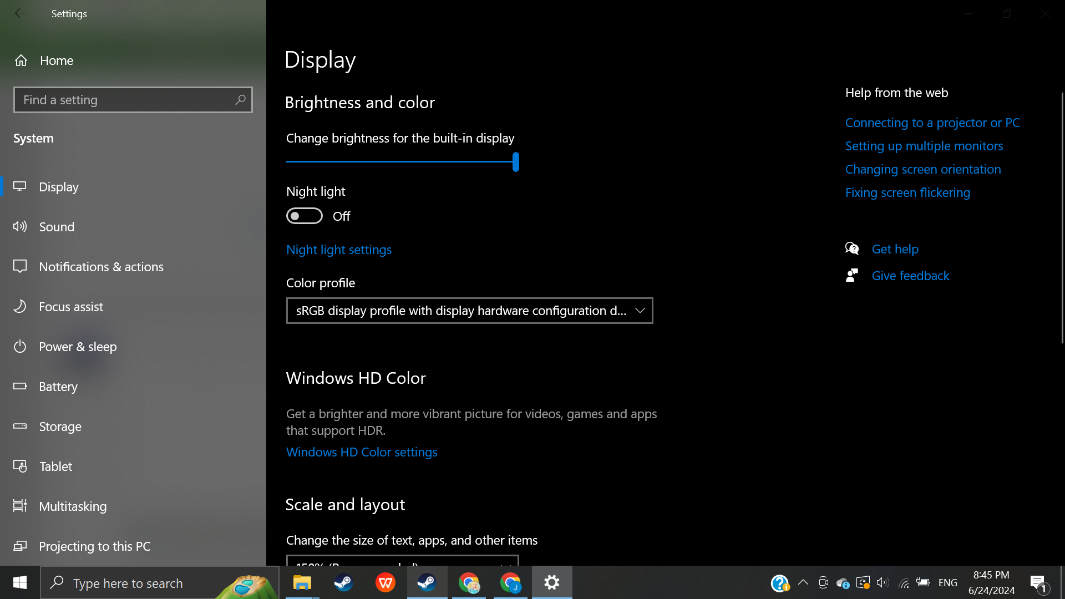Viewport: 1065px width, 599px height.
Task: Click the Storage icon in sidebar
Action: pos(19,427)
